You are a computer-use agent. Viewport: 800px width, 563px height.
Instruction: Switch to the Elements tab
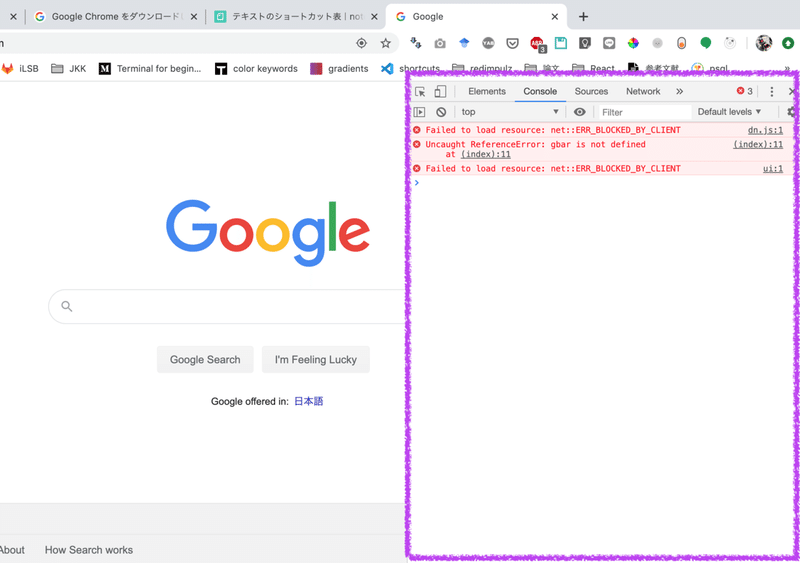(x=487, y=91)
